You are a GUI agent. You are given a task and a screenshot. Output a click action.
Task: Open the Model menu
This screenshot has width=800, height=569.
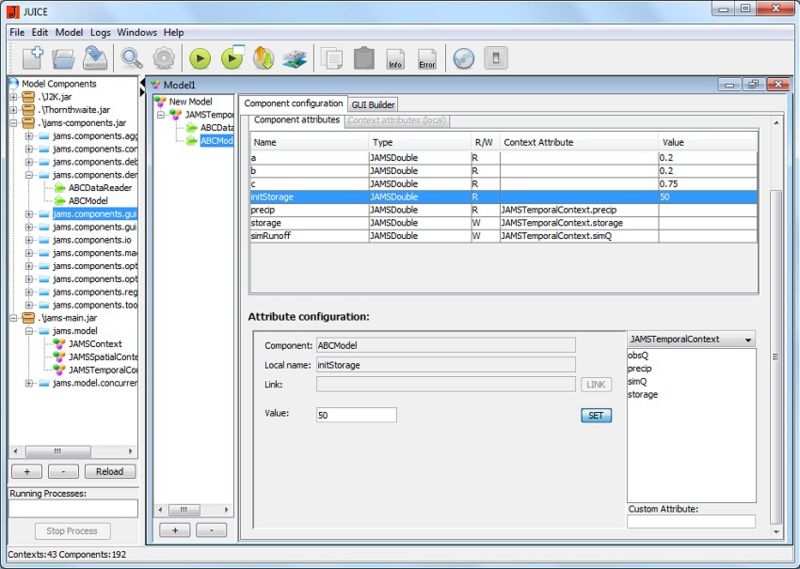click(69, 33)
